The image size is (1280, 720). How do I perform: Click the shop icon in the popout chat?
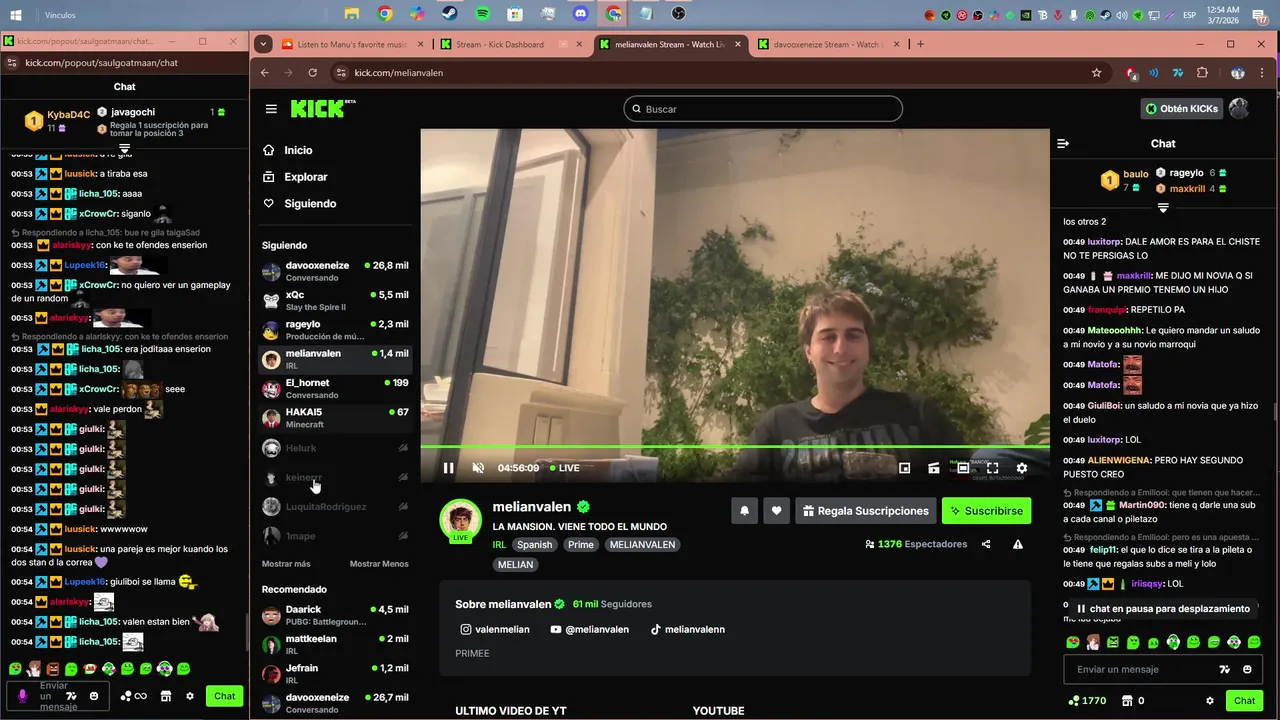point(166,696)
